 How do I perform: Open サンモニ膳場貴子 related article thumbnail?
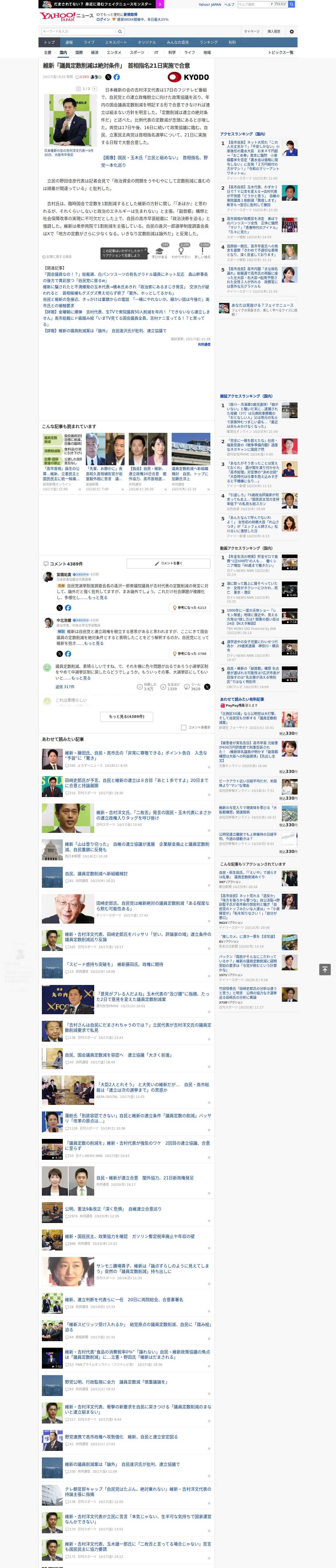click(x=68, y=1272)
